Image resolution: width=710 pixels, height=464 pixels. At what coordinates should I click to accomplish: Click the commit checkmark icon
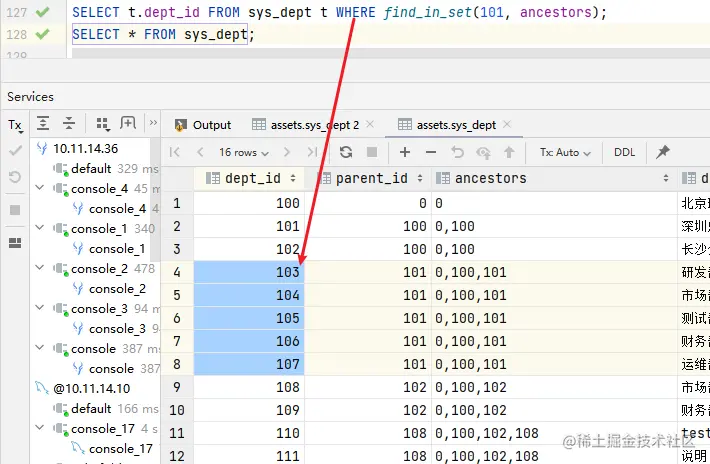(x=15, y=150)
